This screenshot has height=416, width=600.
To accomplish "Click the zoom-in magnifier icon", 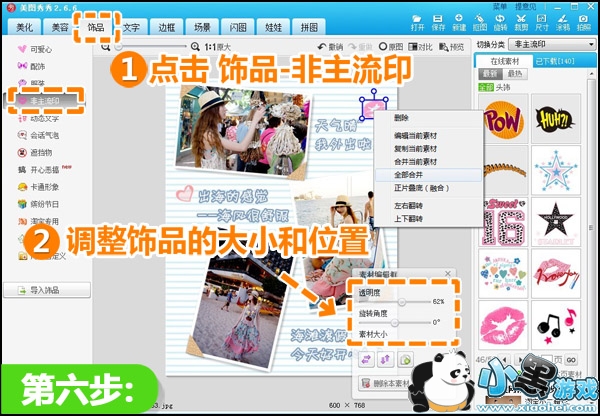I will (x=195, y=47).
